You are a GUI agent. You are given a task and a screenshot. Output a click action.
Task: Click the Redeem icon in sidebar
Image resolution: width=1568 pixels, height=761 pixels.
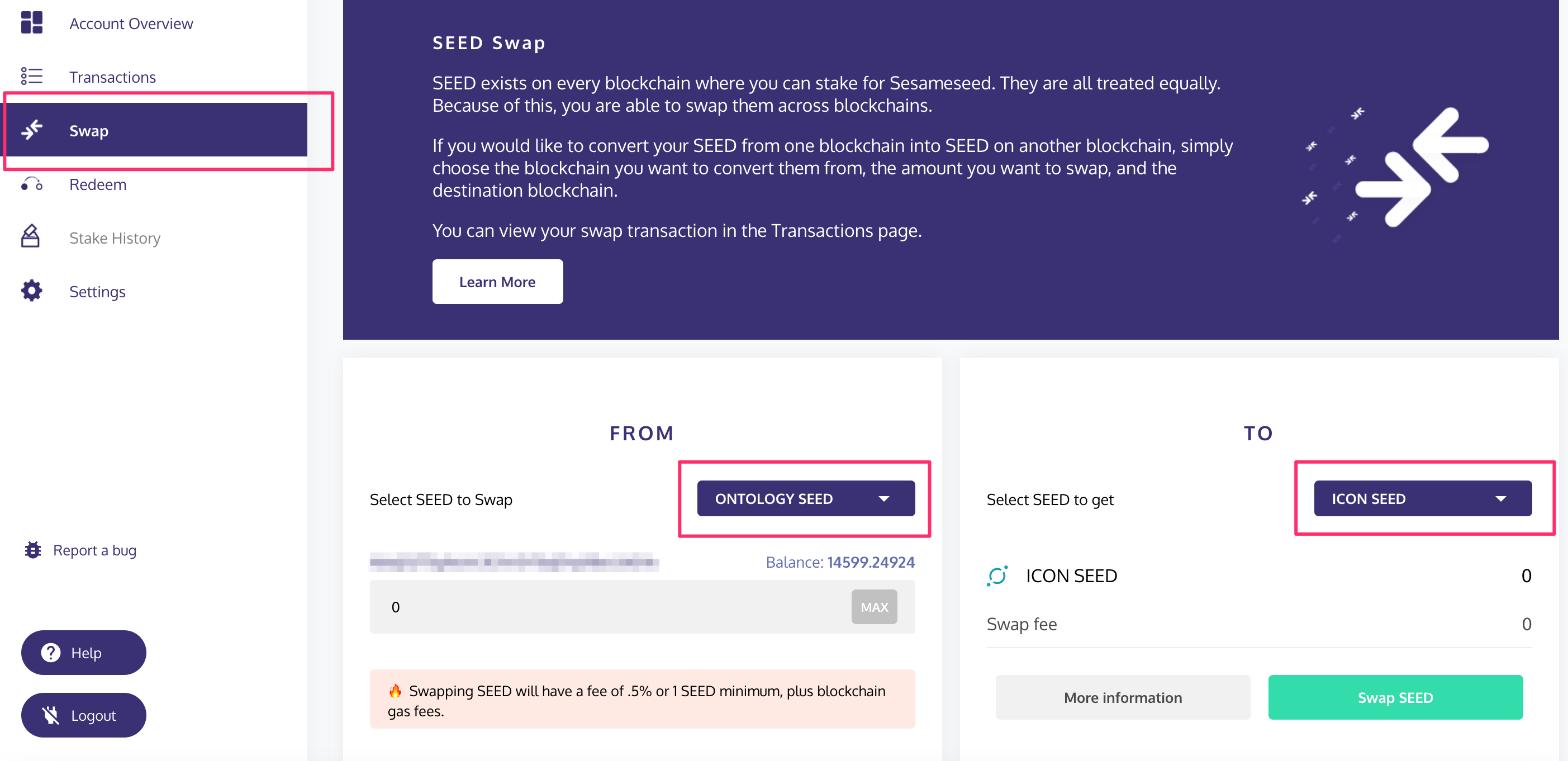[x=32, y=184]
